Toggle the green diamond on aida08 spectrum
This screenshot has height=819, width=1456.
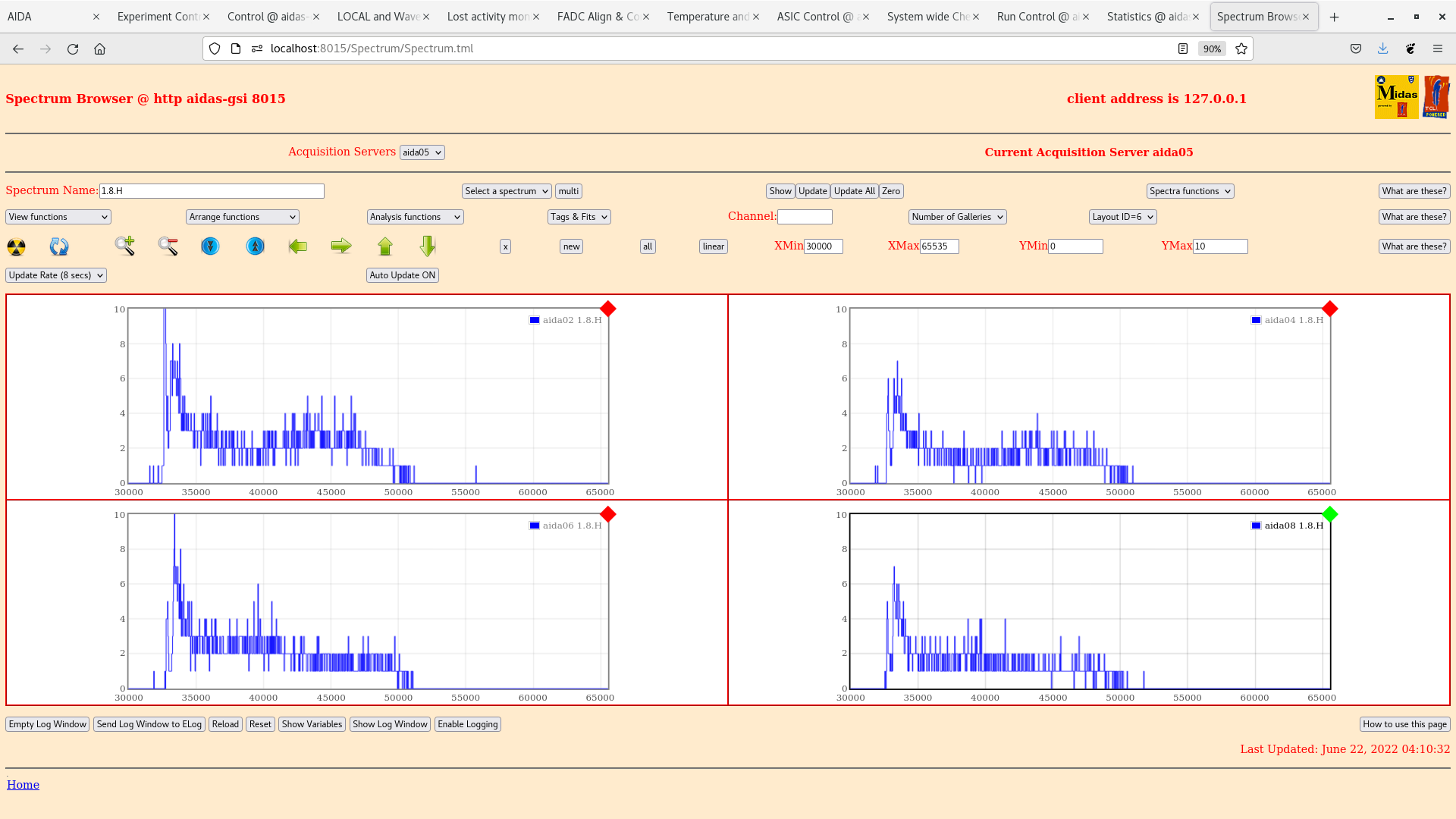(1329, 514)
